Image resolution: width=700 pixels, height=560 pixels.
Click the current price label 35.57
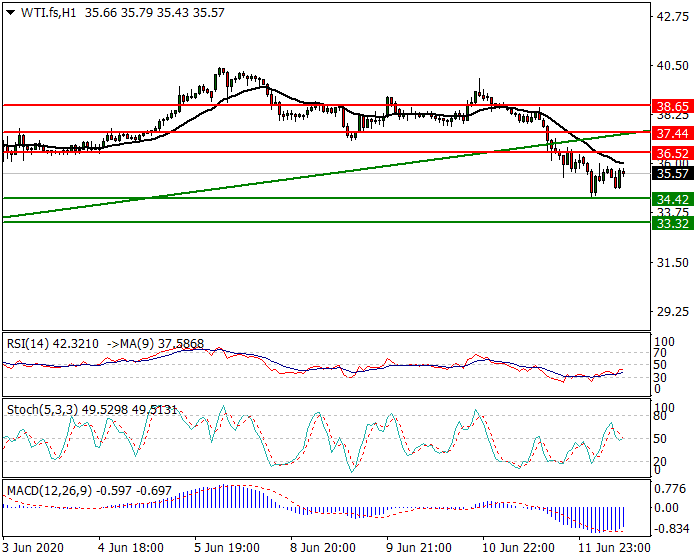click(673, 173)
